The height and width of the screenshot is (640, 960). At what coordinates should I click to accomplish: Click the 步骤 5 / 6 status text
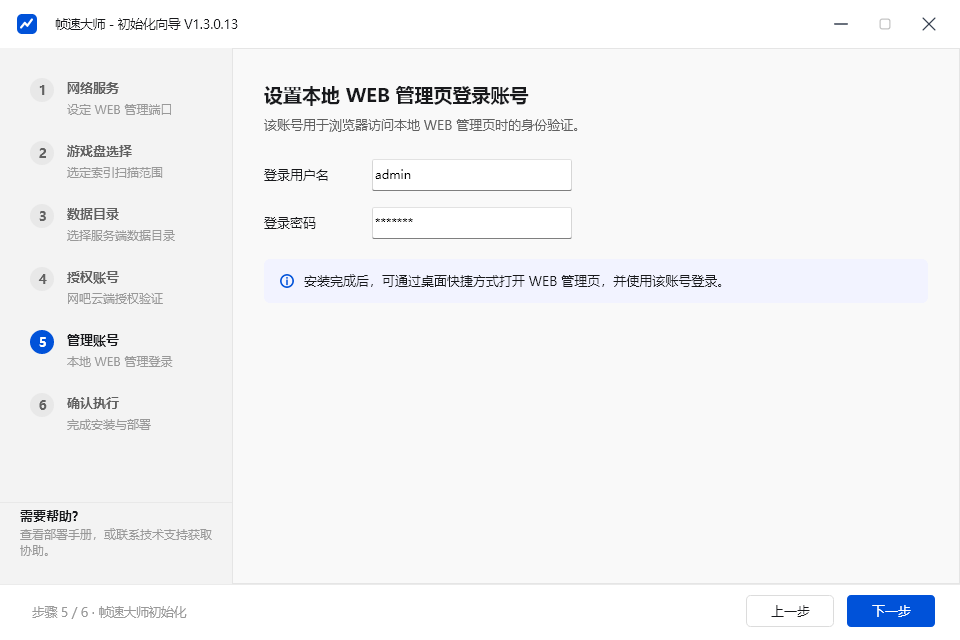[109, 612]
